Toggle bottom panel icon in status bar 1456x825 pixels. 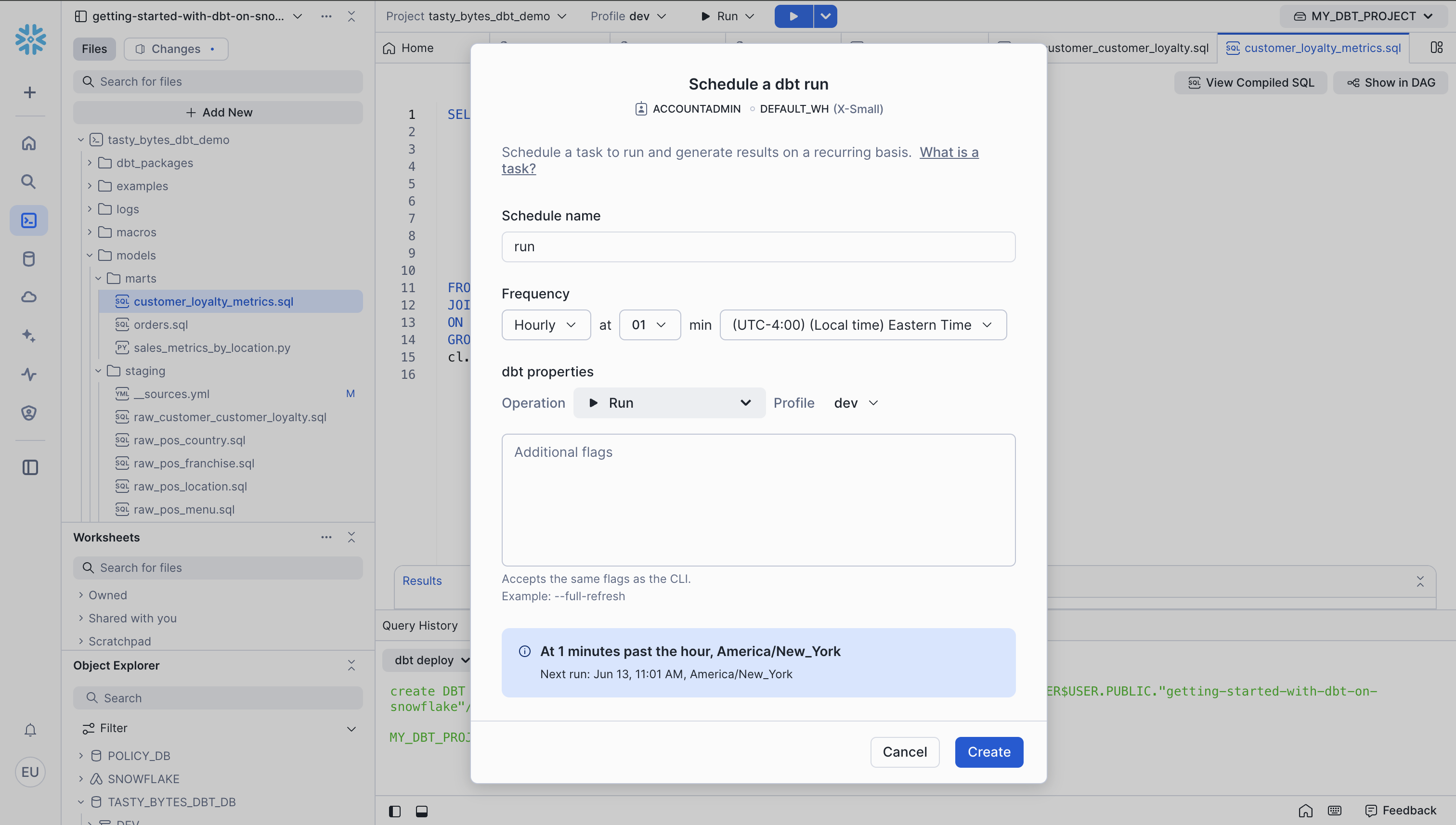pos(422,811)
